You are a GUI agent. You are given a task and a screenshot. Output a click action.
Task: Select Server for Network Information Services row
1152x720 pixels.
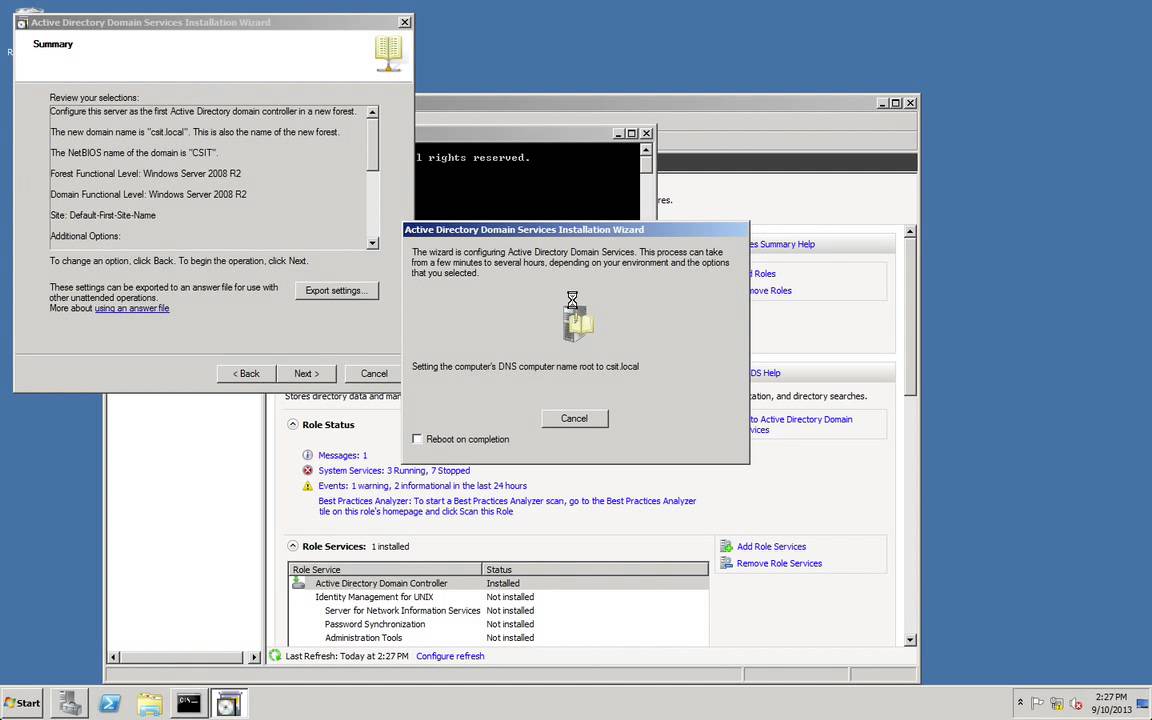tap(499, 611)
